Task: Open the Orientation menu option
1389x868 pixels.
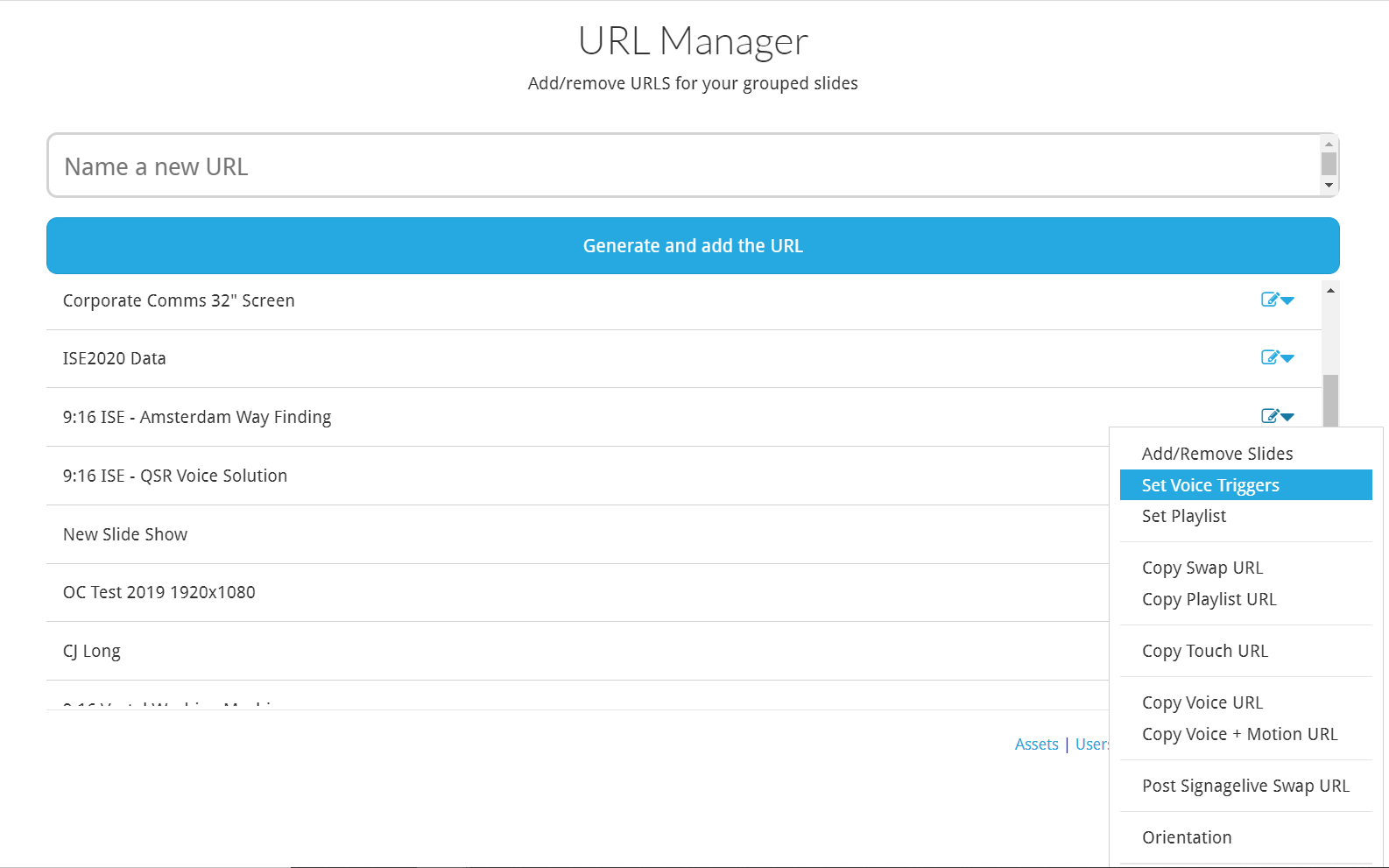Action: coord(1186,837)
